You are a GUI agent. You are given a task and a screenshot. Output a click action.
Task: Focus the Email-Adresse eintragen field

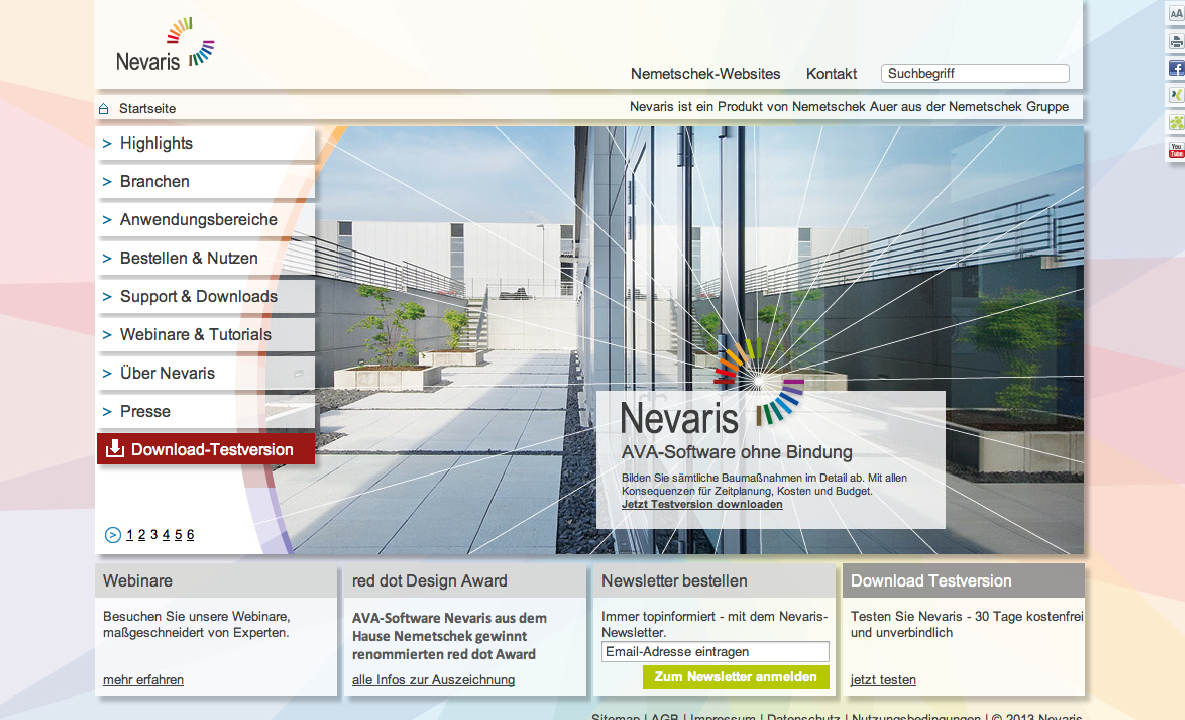(x=715, y=651)
